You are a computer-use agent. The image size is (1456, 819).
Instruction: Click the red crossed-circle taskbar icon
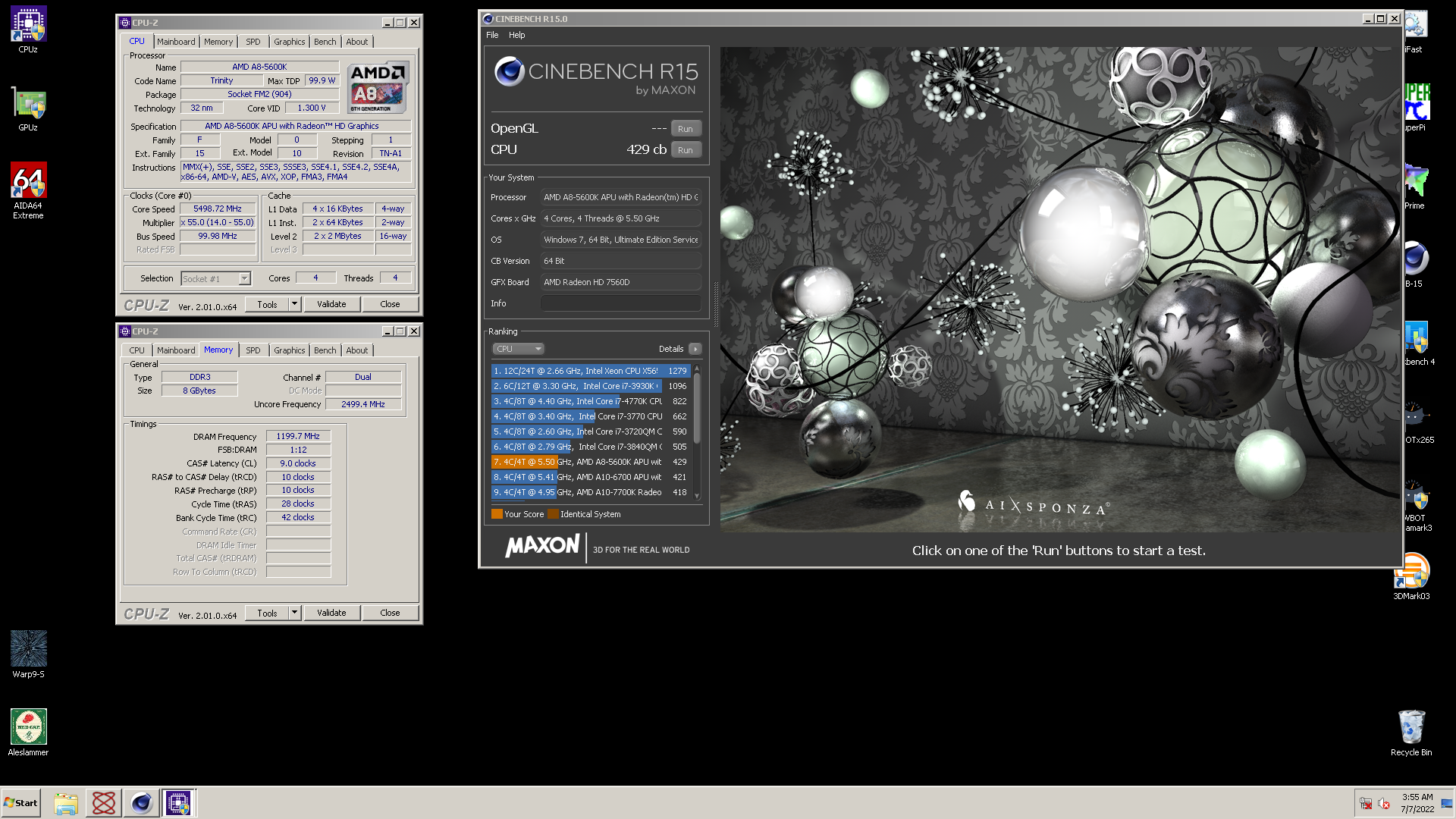coord(103,803)
